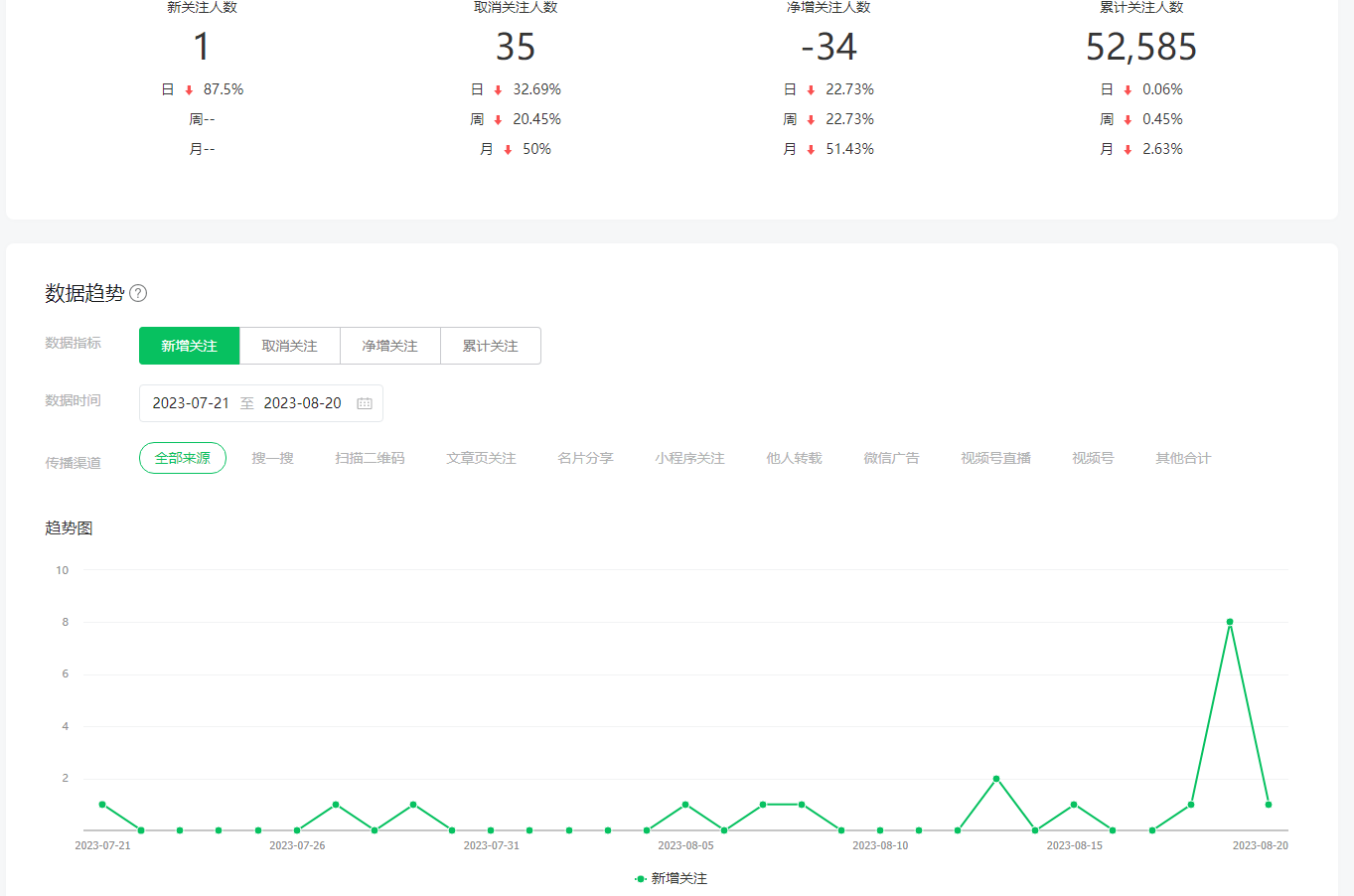Switch to the 累计关注 metric tab
1354x896 pixels.
[x=490, y=346]
